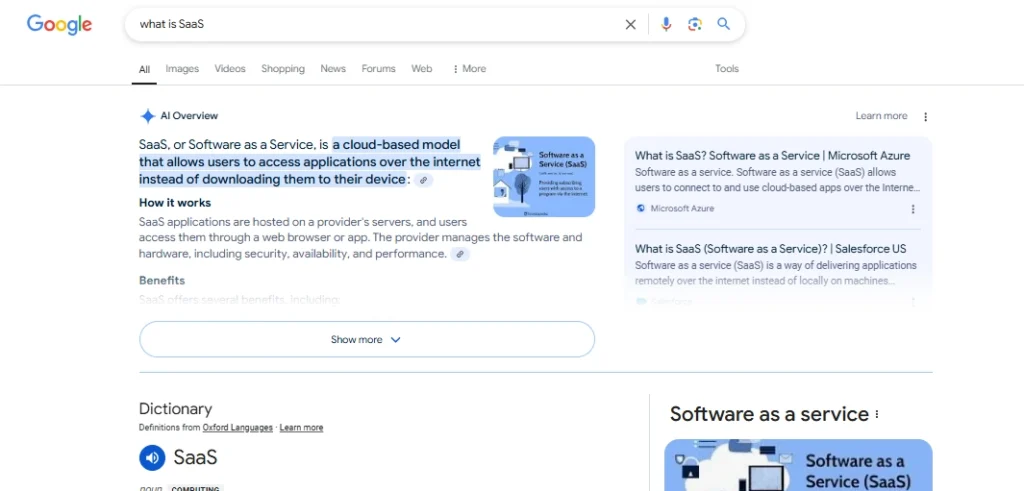Click the Google logo
The width and height of the screenshot is (1024, 491).
click(59, 25)
